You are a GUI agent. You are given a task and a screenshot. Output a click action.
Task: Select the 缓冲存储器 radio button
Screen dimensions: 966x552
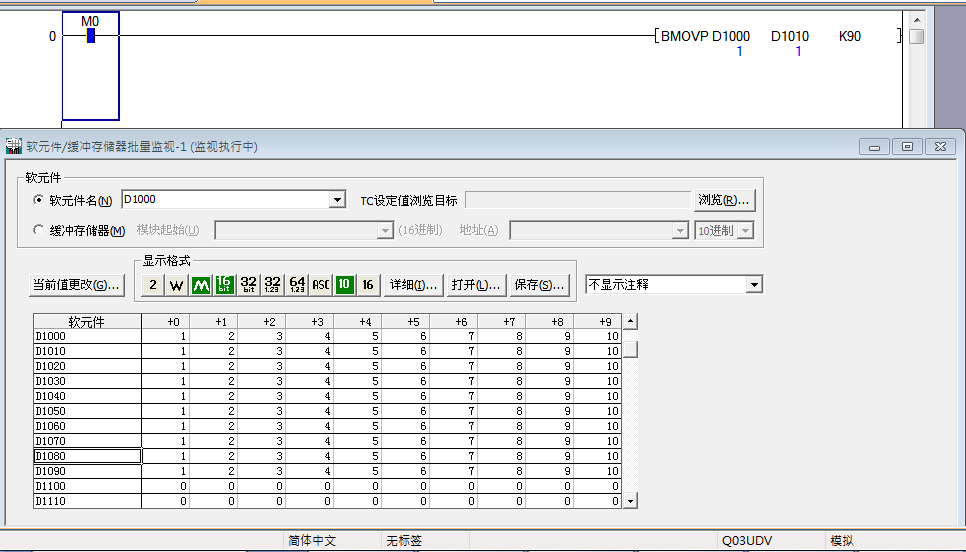(40, 230)
